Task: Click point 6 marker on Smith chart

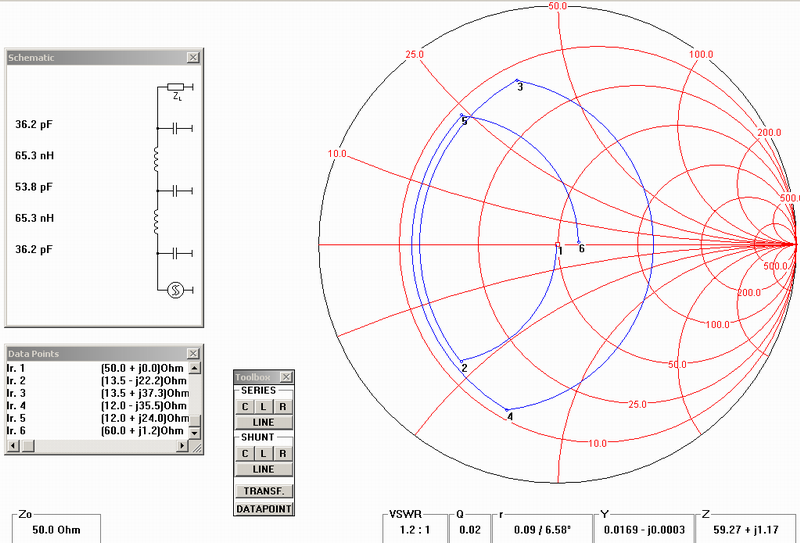Action: (x=579, y=242)
